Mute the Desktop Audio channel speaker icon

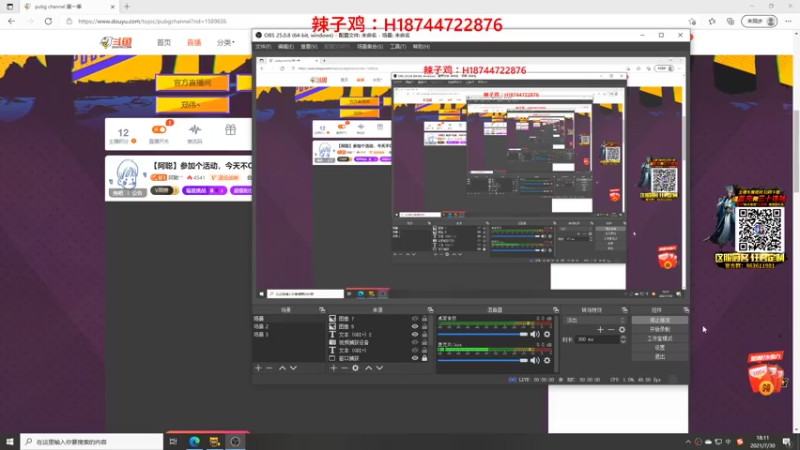(x=535, y=334)
